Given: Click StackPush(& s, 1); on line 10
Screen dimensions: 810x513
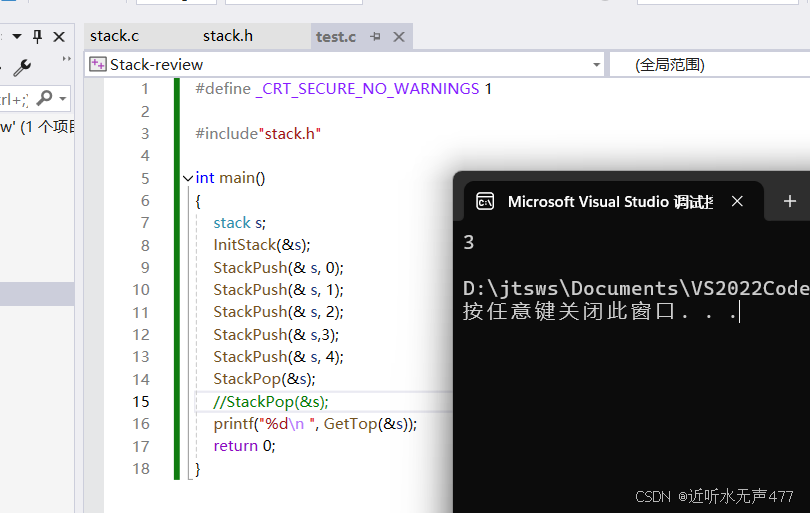Looking at the screenshot, I should [278, 290].
